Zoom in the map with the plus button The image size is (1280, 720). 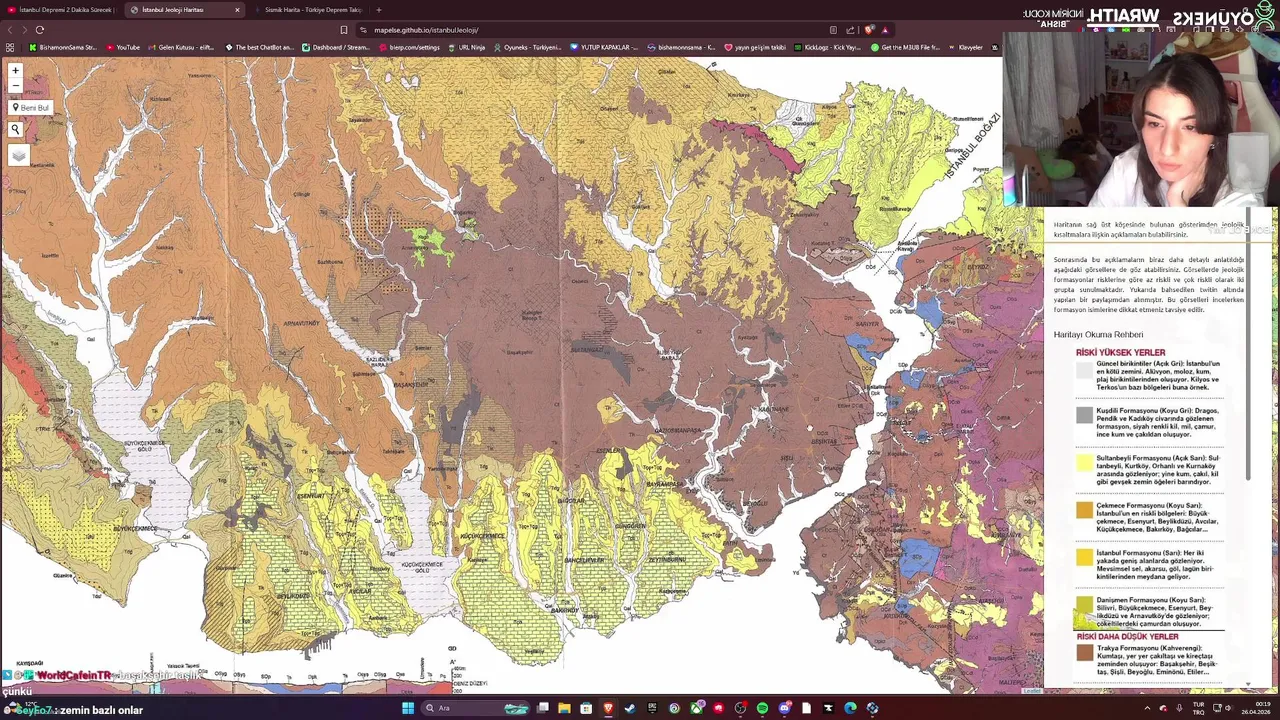(x=15, y=71)
